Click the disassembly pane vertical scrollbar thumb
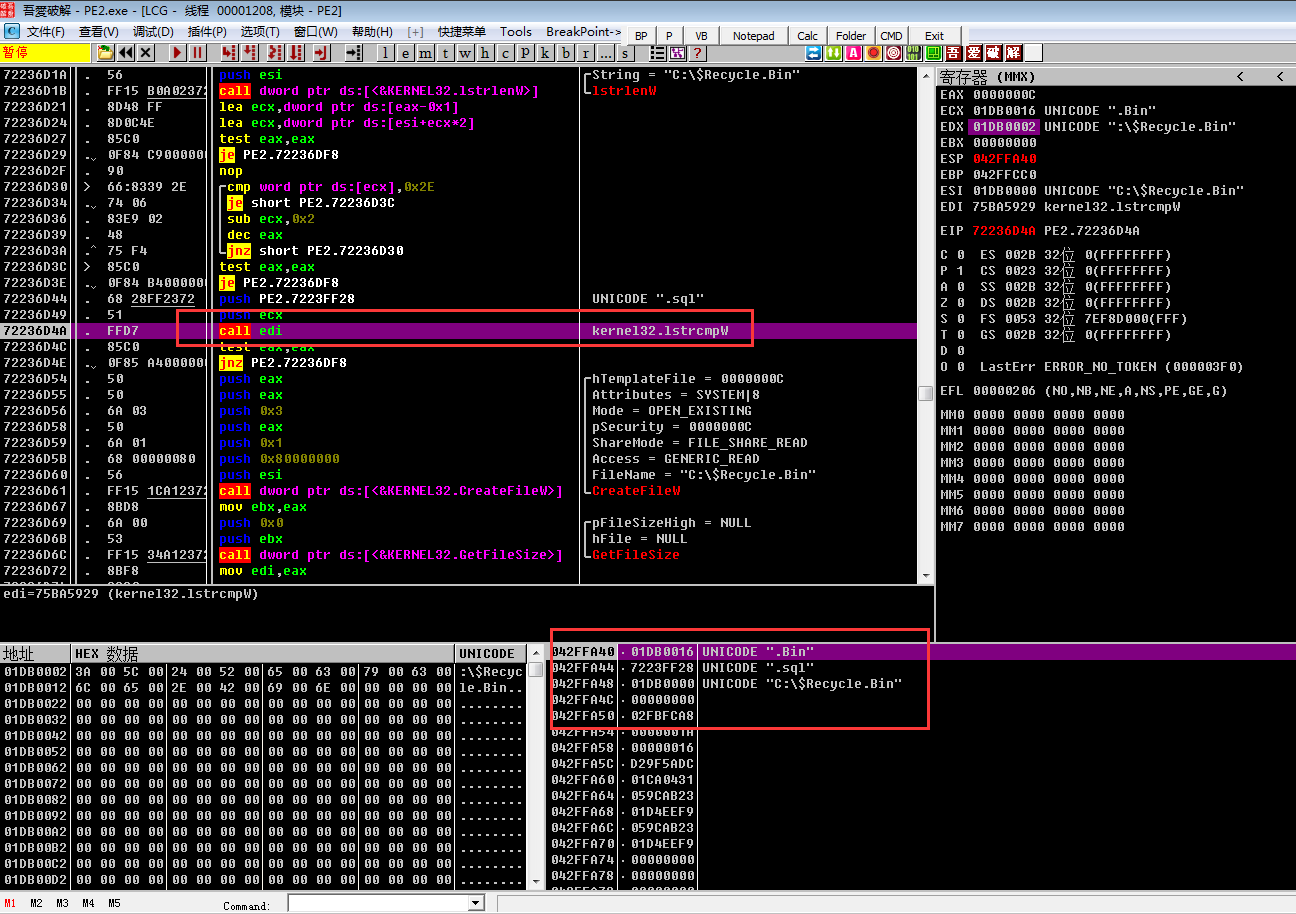This screenshot has height=914, width=1296. pyautogui.click(x=925, y=394)
